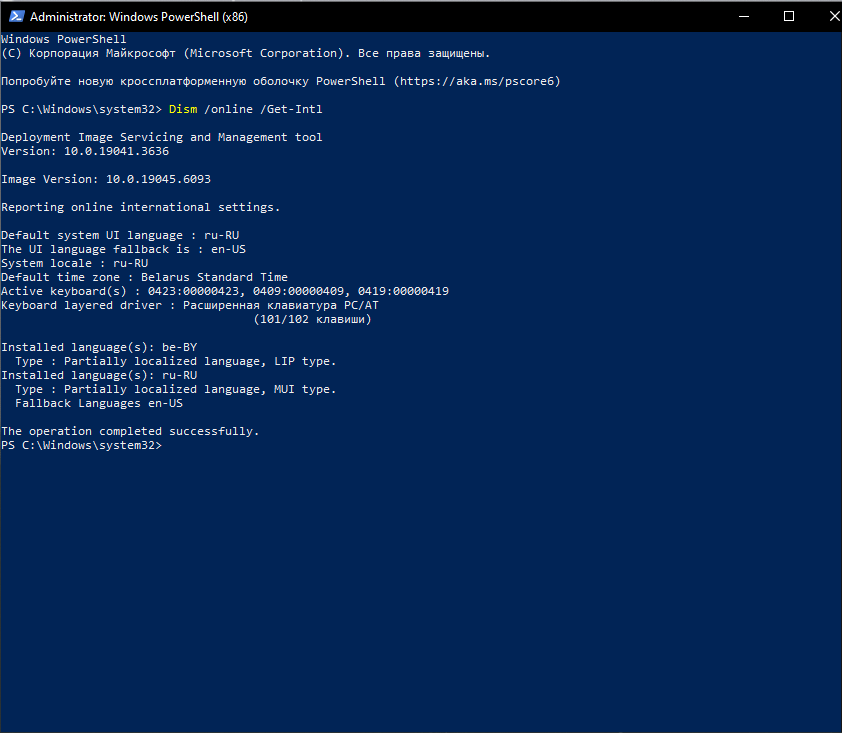Image resolution: width=842 pixels, height=733 pixels.
Task: Click keyboard code '0419:00000419'
Action: (x=403, y=291)
